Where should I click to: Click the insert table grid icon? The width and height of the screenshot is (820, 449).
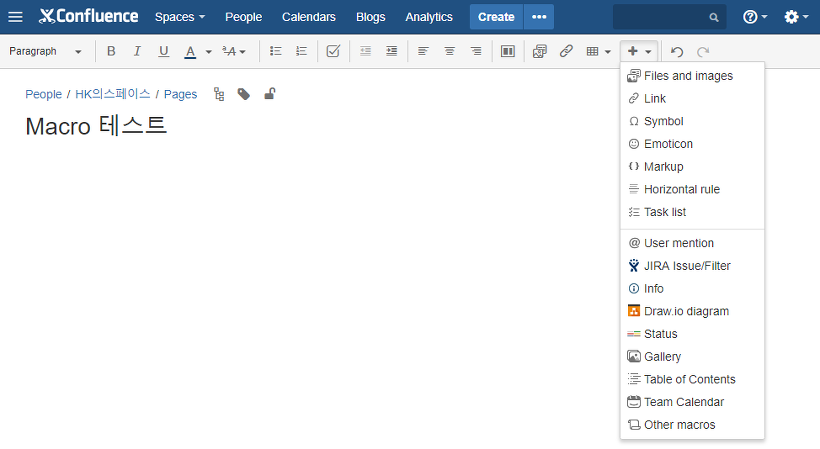click(593, 51)
